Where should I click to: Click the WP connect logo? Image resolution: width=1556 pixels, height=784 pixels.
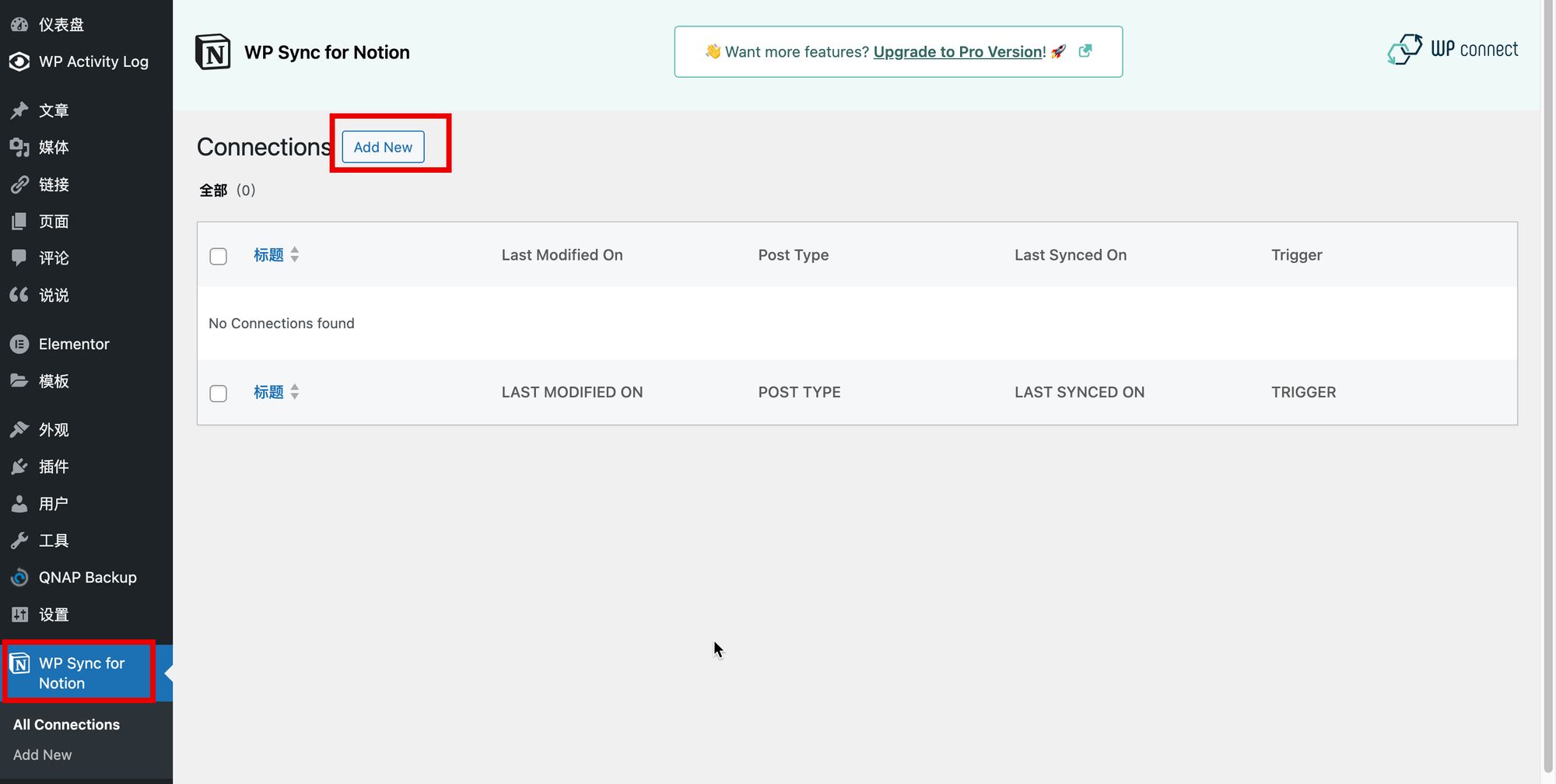click(1453, 50)
